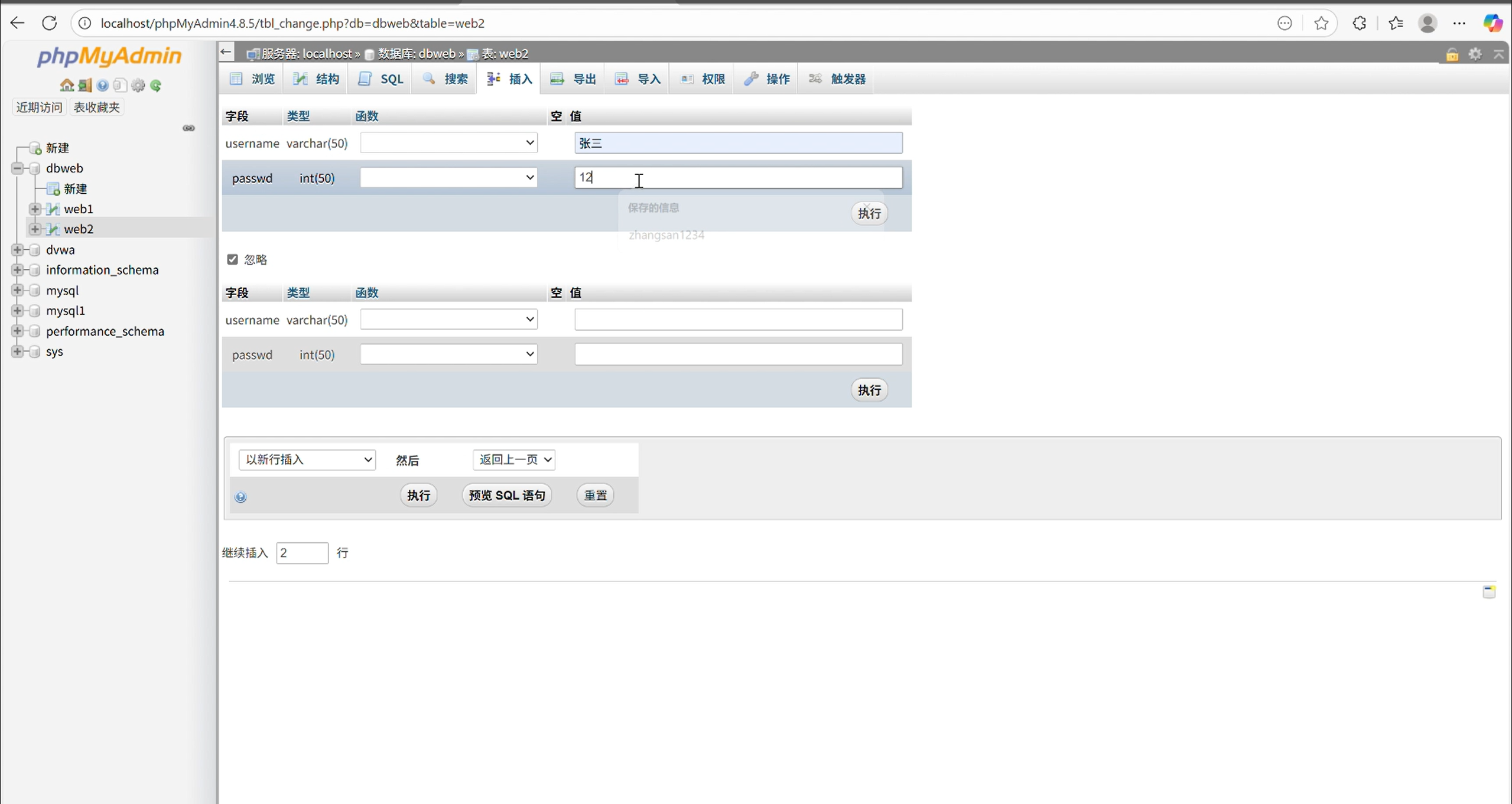Click the 预览 SQL 语句 button

point(506,495)
